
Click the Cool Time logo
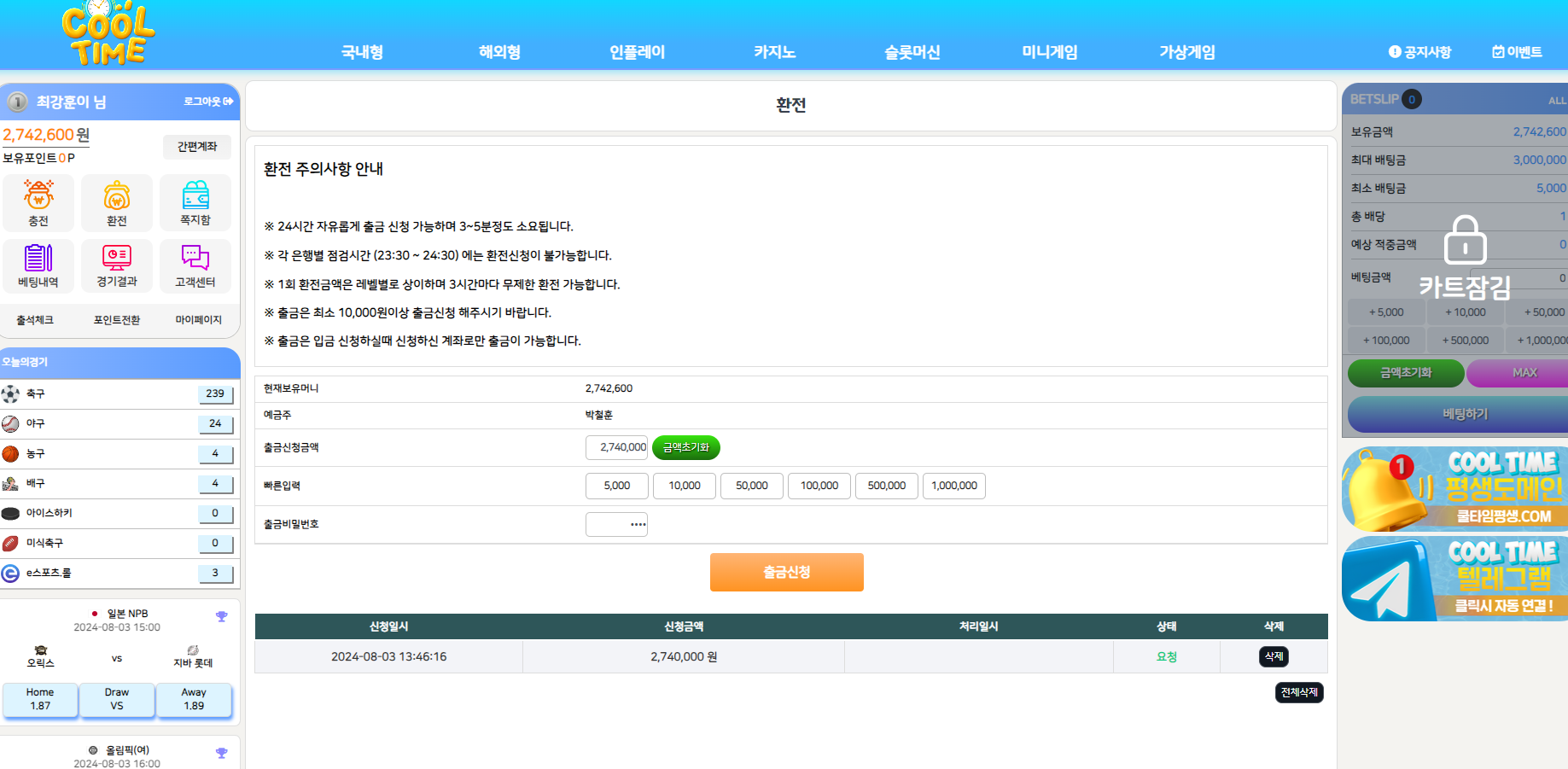click(108, 34)
